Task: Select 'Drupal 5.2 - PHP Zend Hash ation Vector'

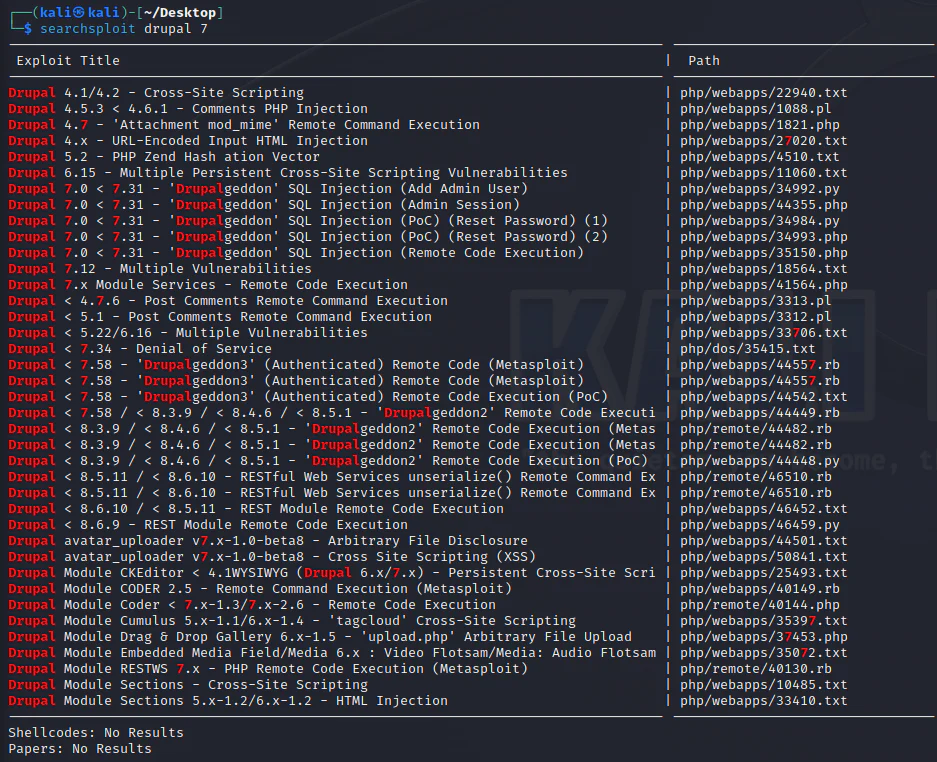Action: pos(164,157)
